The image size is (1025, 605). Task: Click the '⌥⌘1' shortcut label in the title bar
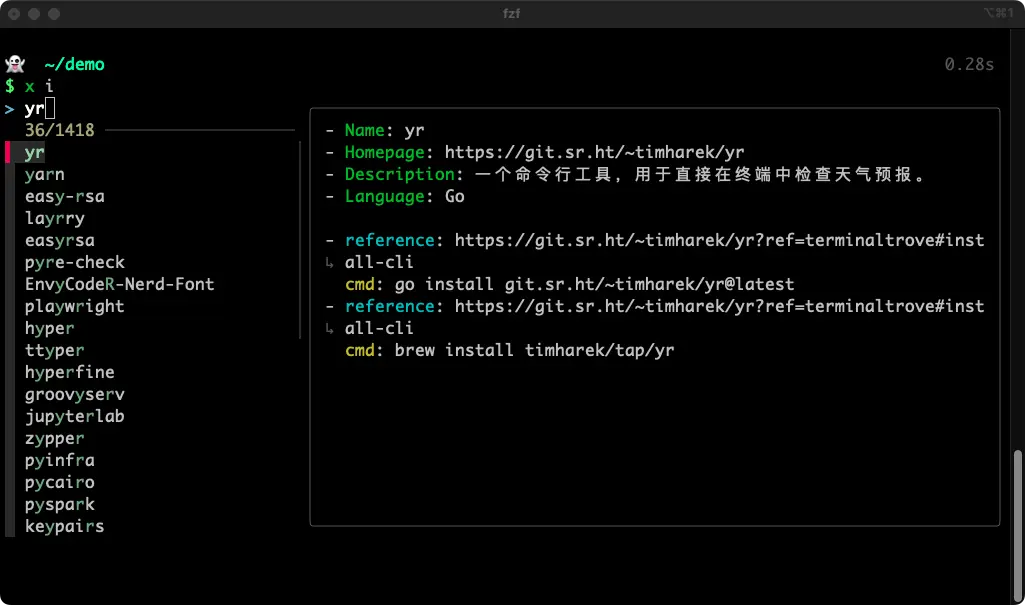coord(998,13)
